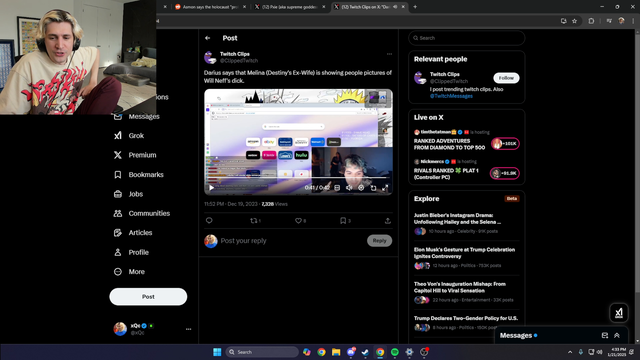Screen dimensions: 640x360
Task: Switch to the Asmon holocaust browser tab
Action: click(210, 7)
